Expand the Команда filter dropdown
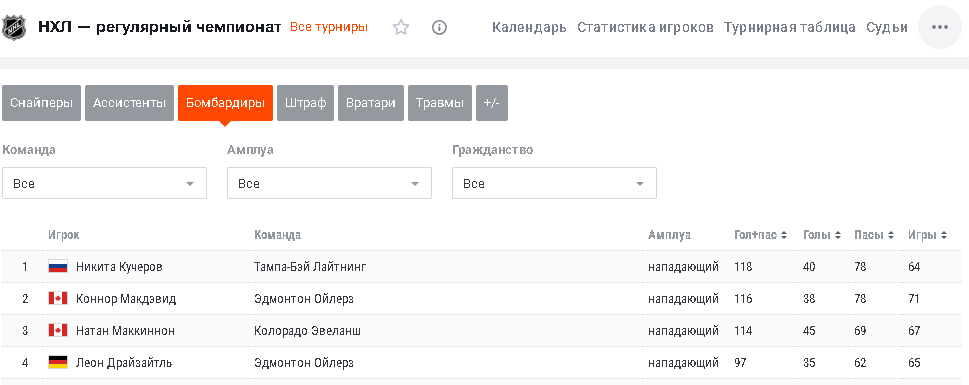Screen dimensions: 969x385 tap(104, 184)
